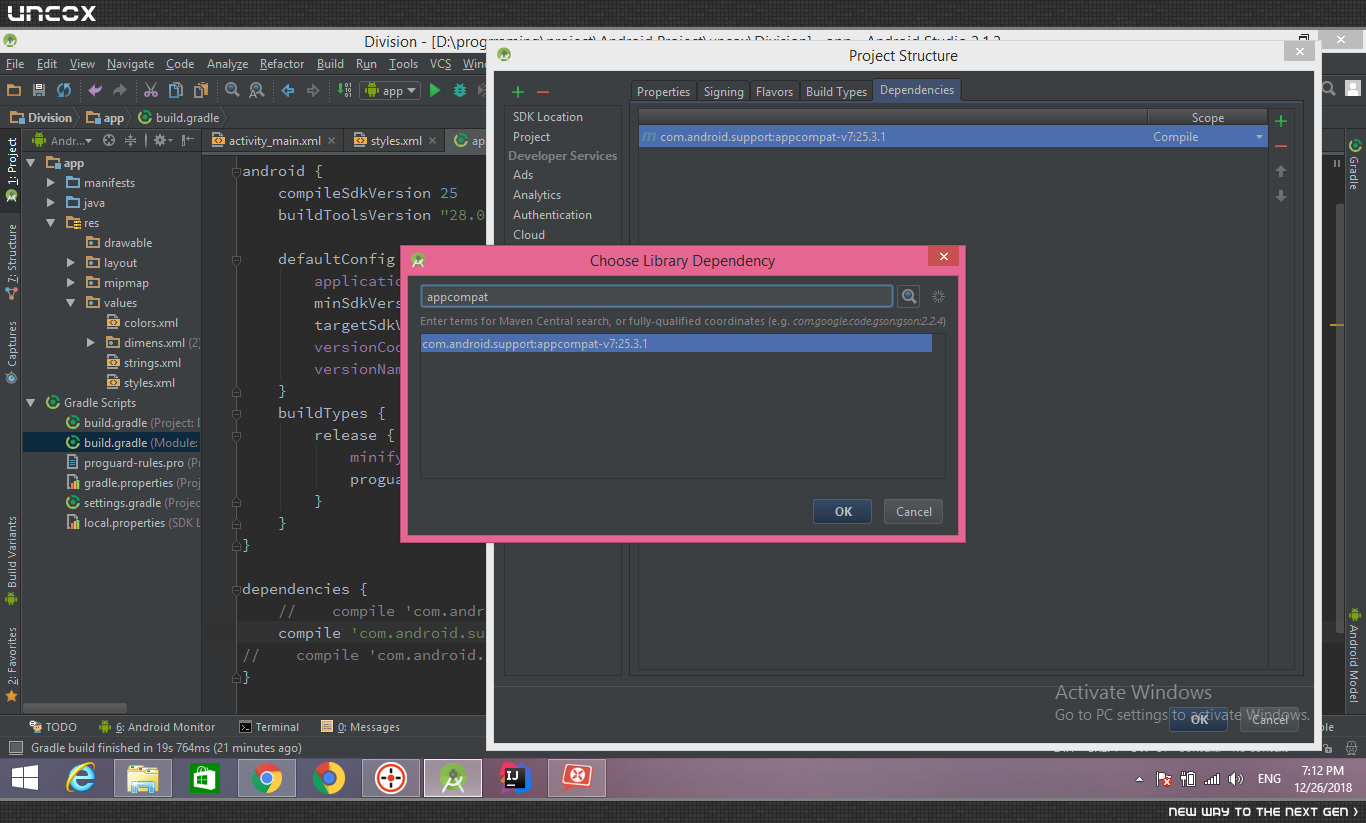
Task: Open the IntelliJ IDEA taskbar icon
Action: pos(515,778)
